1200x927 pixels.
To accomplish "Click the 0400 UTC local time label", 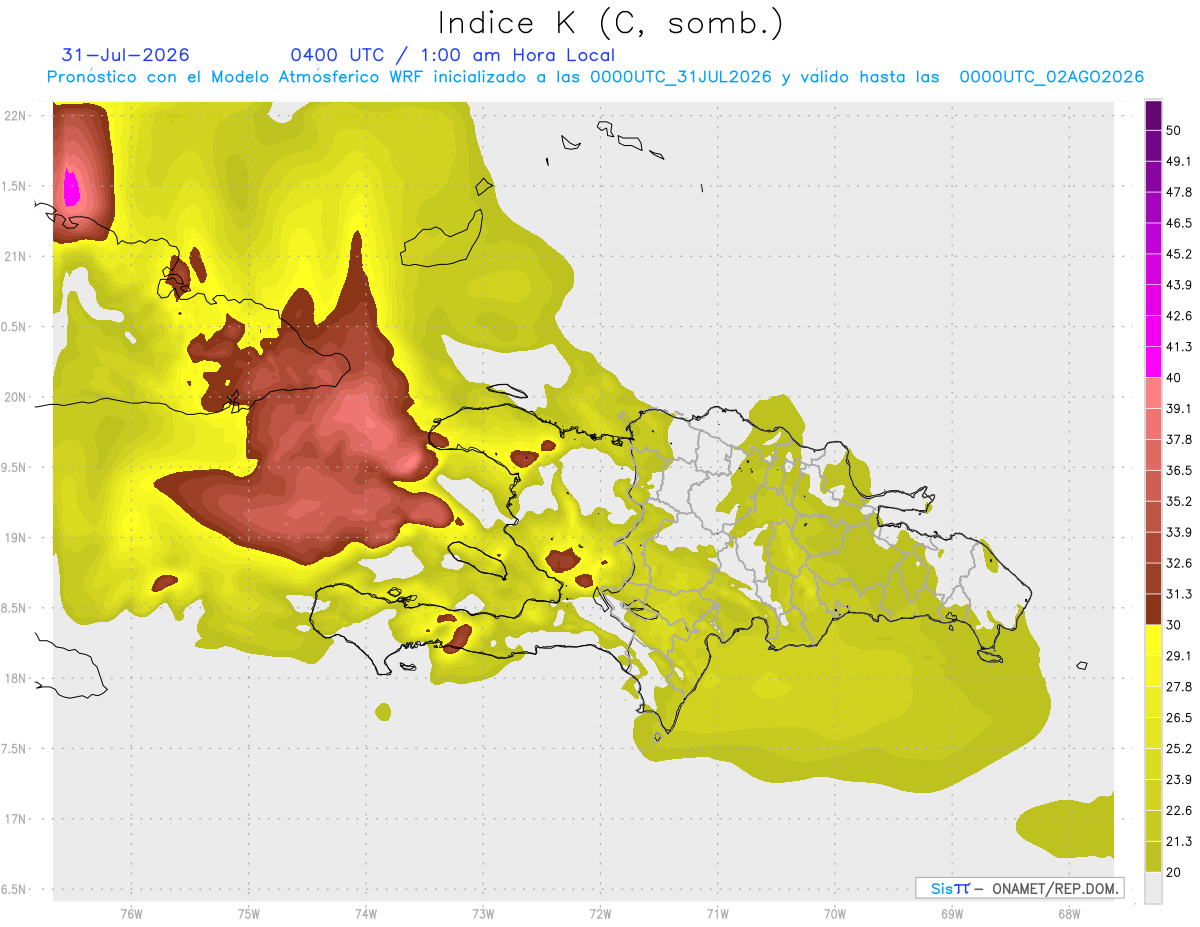I will (x=452, y=55).
